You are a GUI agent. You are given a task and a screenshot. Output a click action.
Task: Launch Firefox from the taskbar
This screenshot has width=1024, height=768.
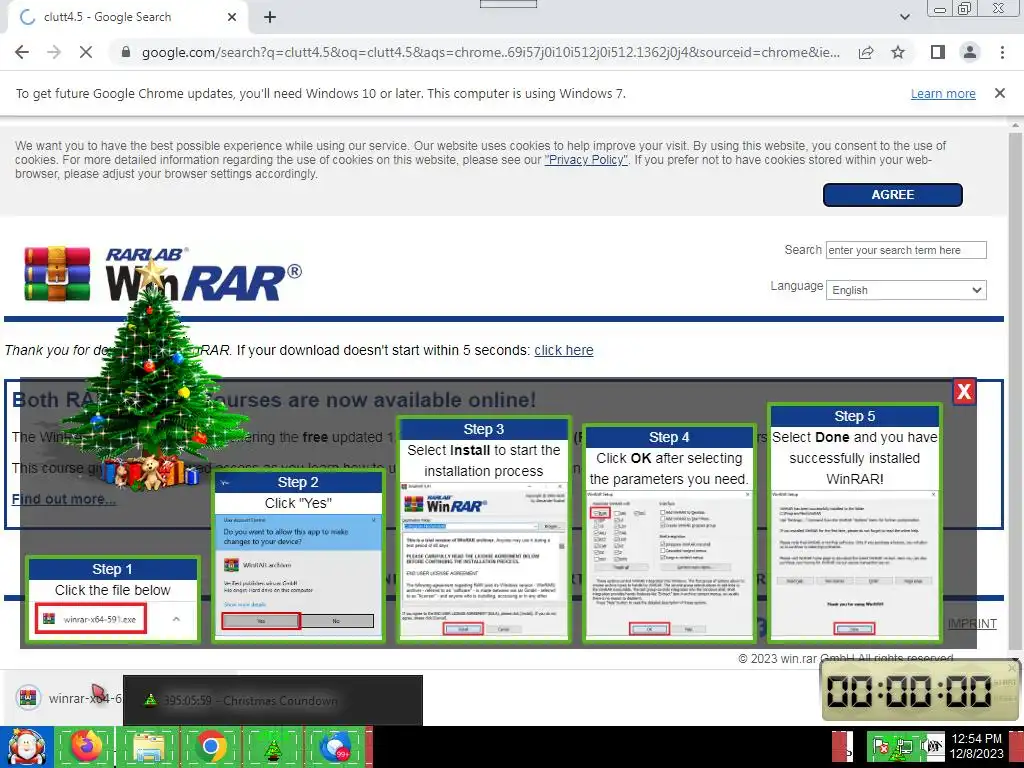86,746
